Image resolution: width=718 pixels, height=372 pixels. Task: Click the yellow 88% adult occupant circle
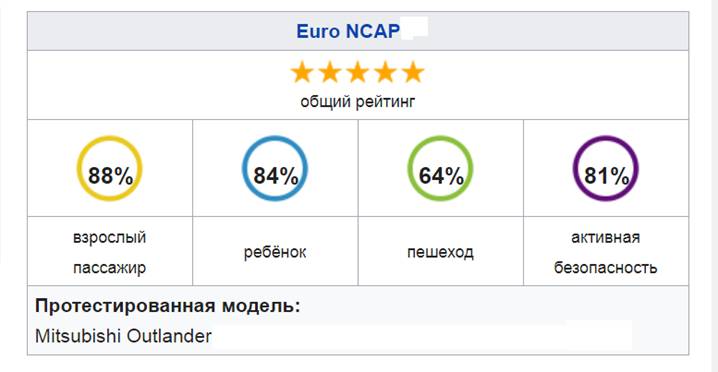109,168
